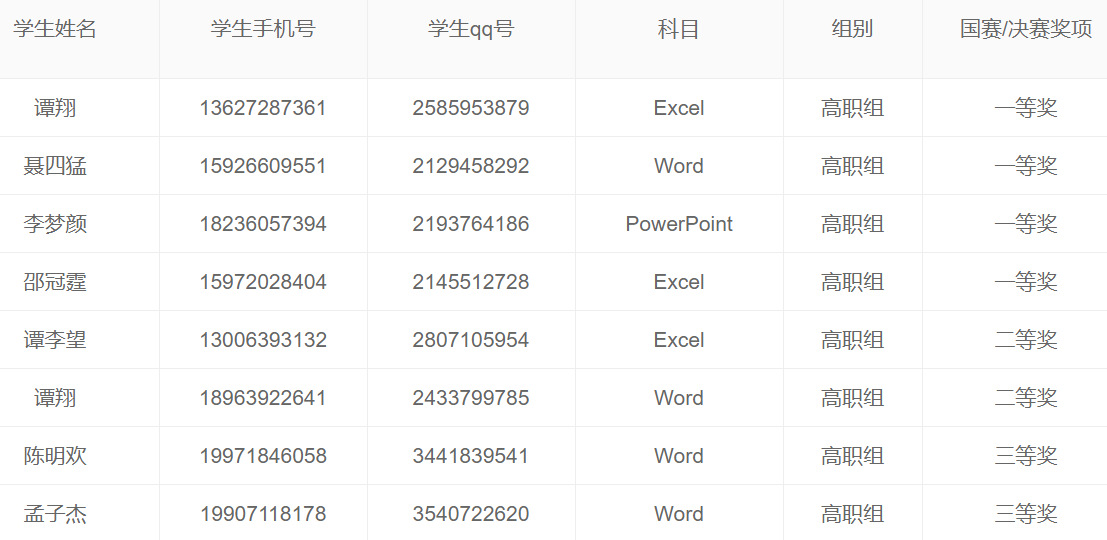Screen dimensions: 1107x540
Task: Click QQ number 3540722620
Action: coord(471,513)
